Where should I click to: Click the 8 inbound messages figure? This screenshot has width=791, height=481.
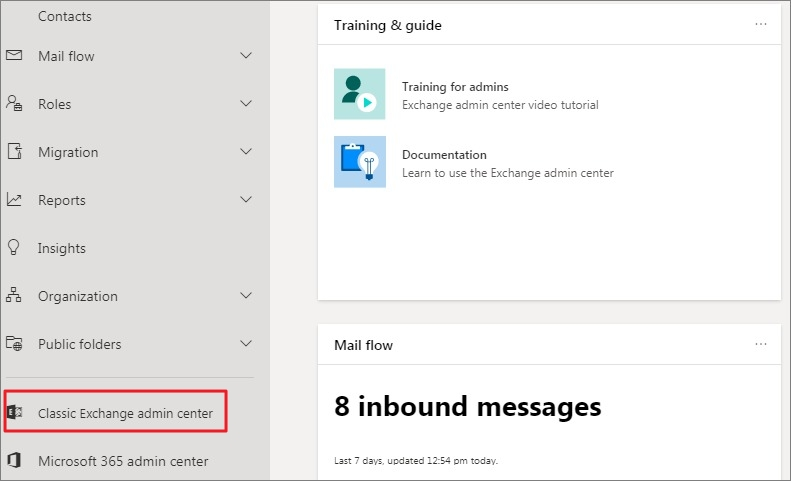tap(468, 406)
